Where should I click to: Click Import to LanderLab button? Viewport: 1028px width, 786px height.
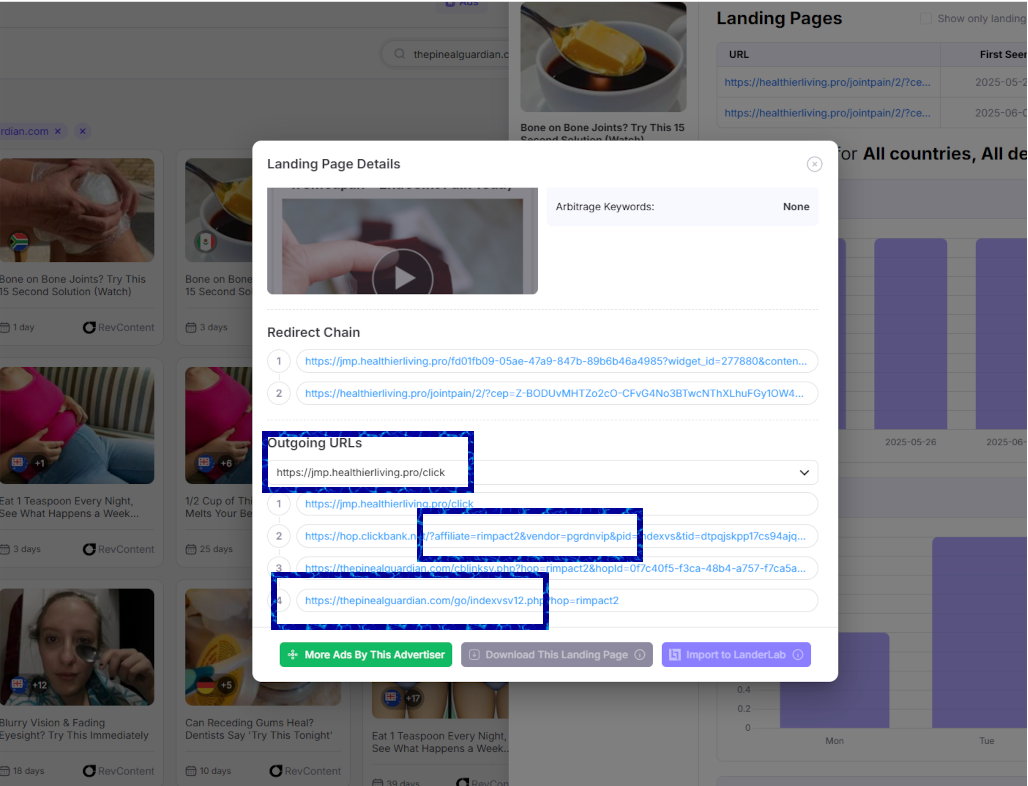point(736,655)
